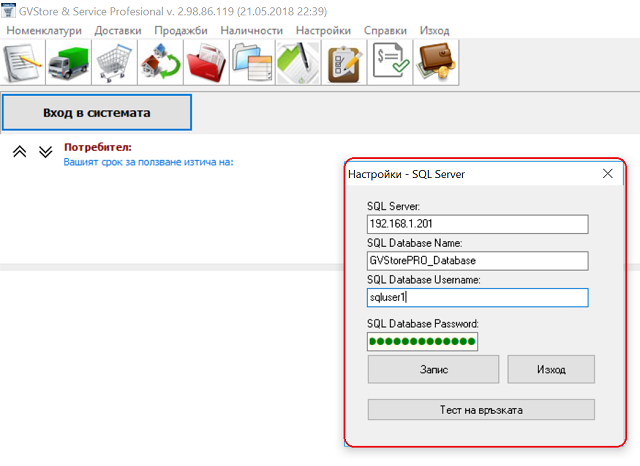Viewport: 640px width, 466px height.
Task: Open the Доставки menu
Action: coord(118,31)
